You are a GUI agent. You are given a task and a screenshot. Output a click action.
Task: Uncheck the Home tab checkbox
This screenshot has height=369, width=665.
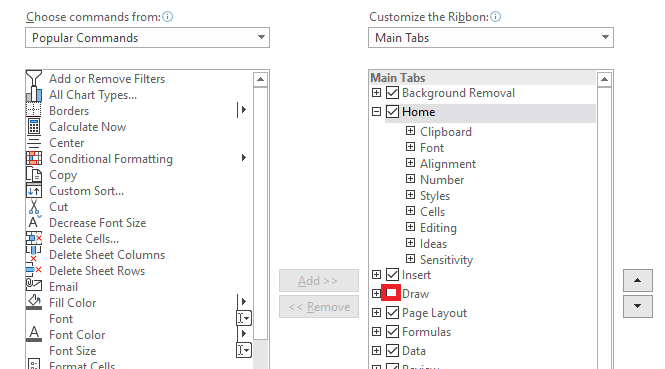392,112
